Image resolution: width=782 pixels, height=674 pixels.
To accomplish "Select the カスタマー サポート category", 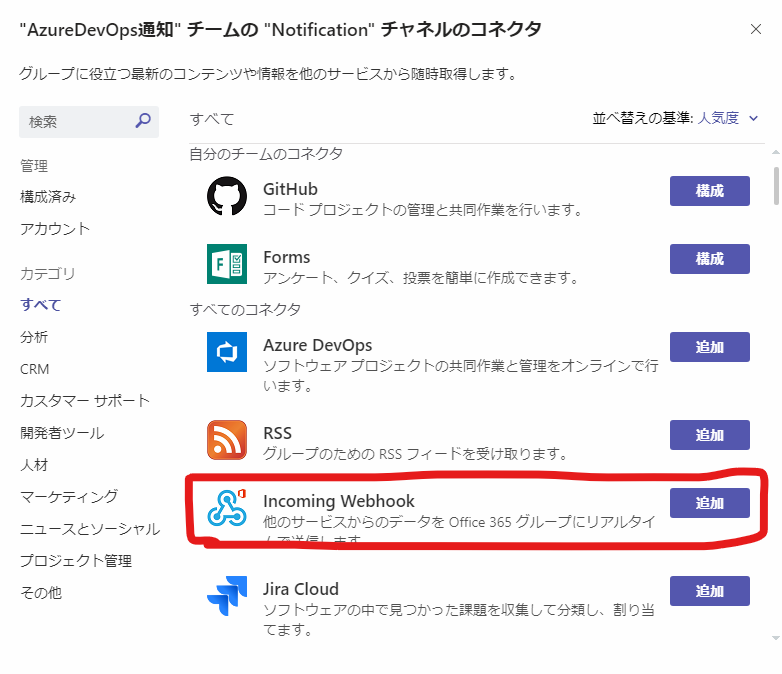I will tap(85, 401).
